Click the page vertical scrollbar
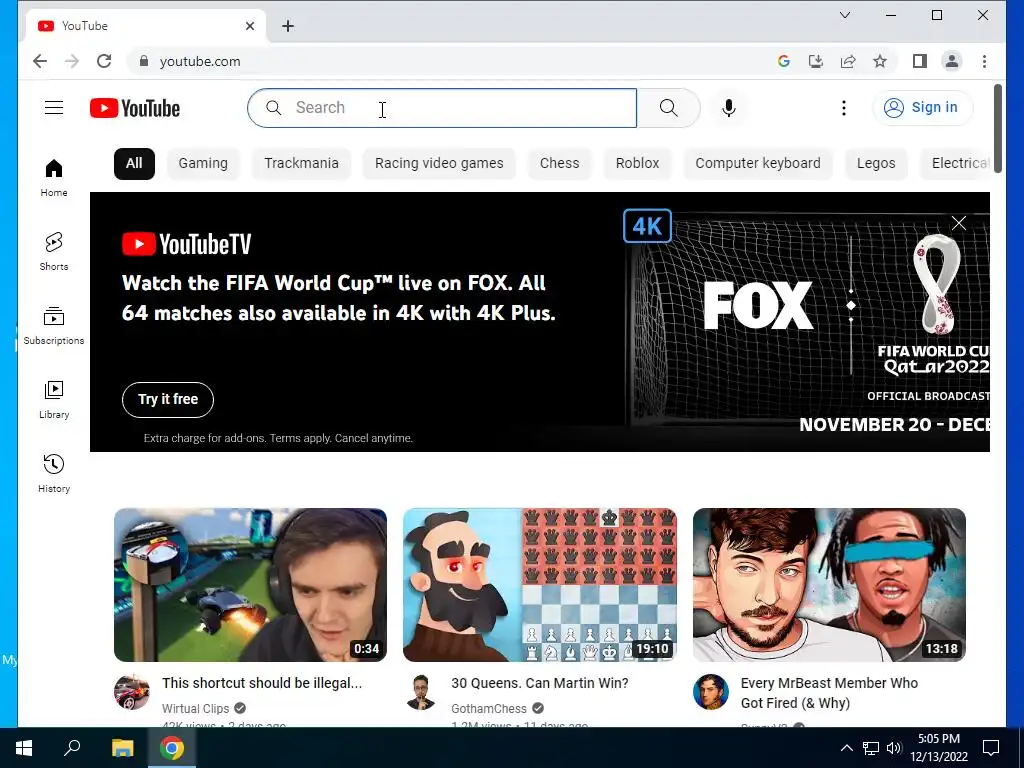Screen dimensions: 1024x768 point(997,129)
